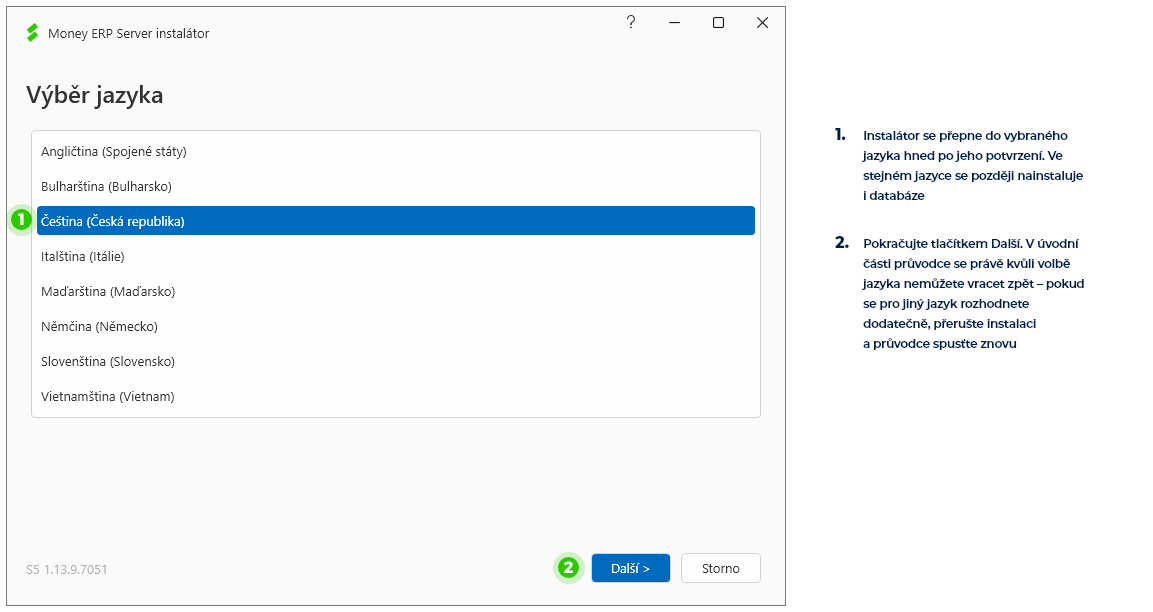Pick Slovenština (Slovensko) from the list

tap(396, 361)
